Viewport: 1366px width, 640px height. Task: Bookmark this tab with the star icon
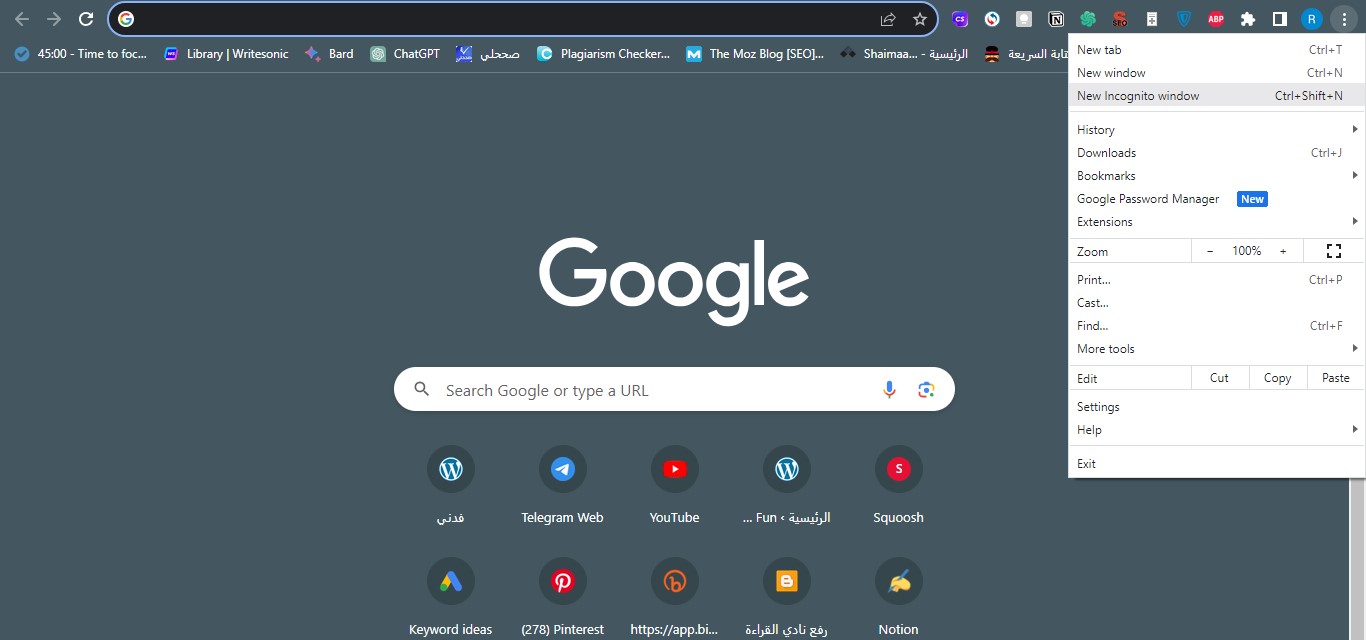[920, 19]
